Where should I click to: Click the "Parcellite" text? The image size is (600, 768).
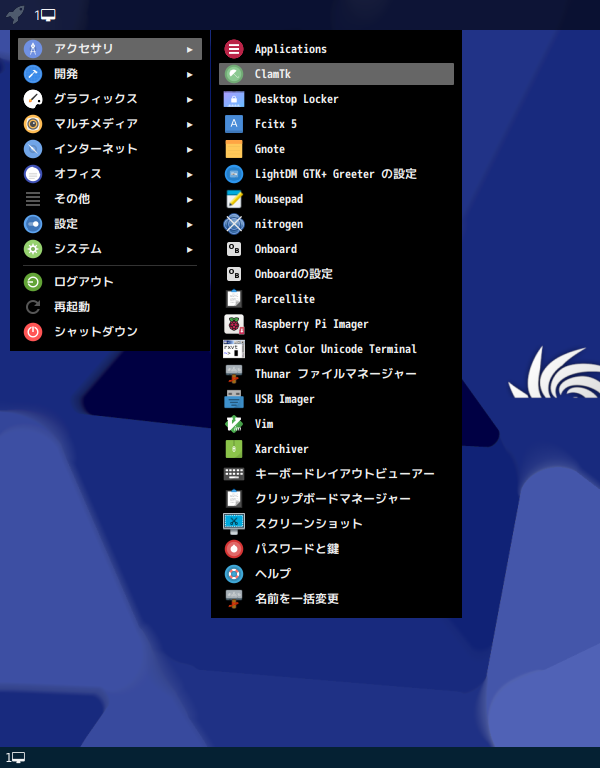click(x=285, y=299)
